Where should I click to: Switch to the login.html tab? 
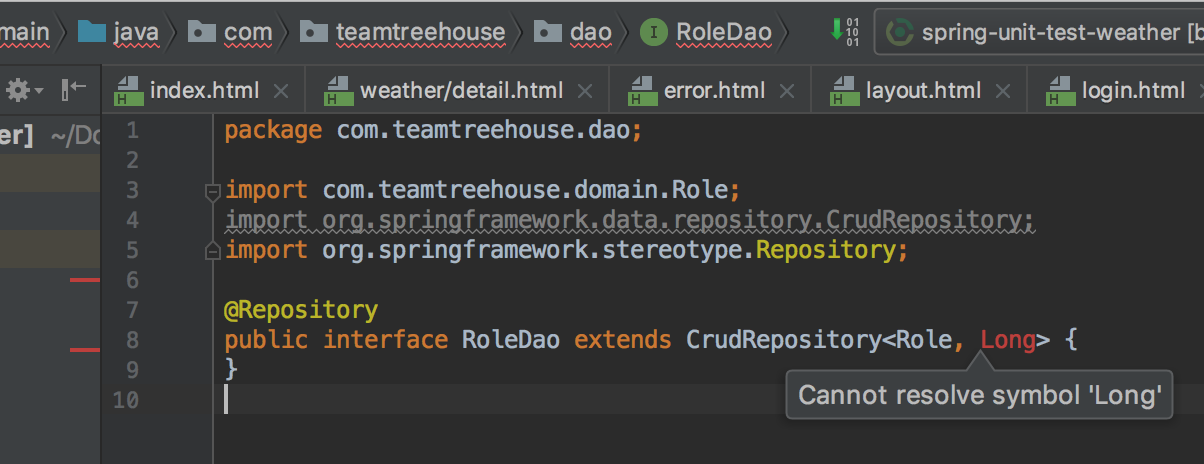pyautogui.click(x=1132, y=91)
